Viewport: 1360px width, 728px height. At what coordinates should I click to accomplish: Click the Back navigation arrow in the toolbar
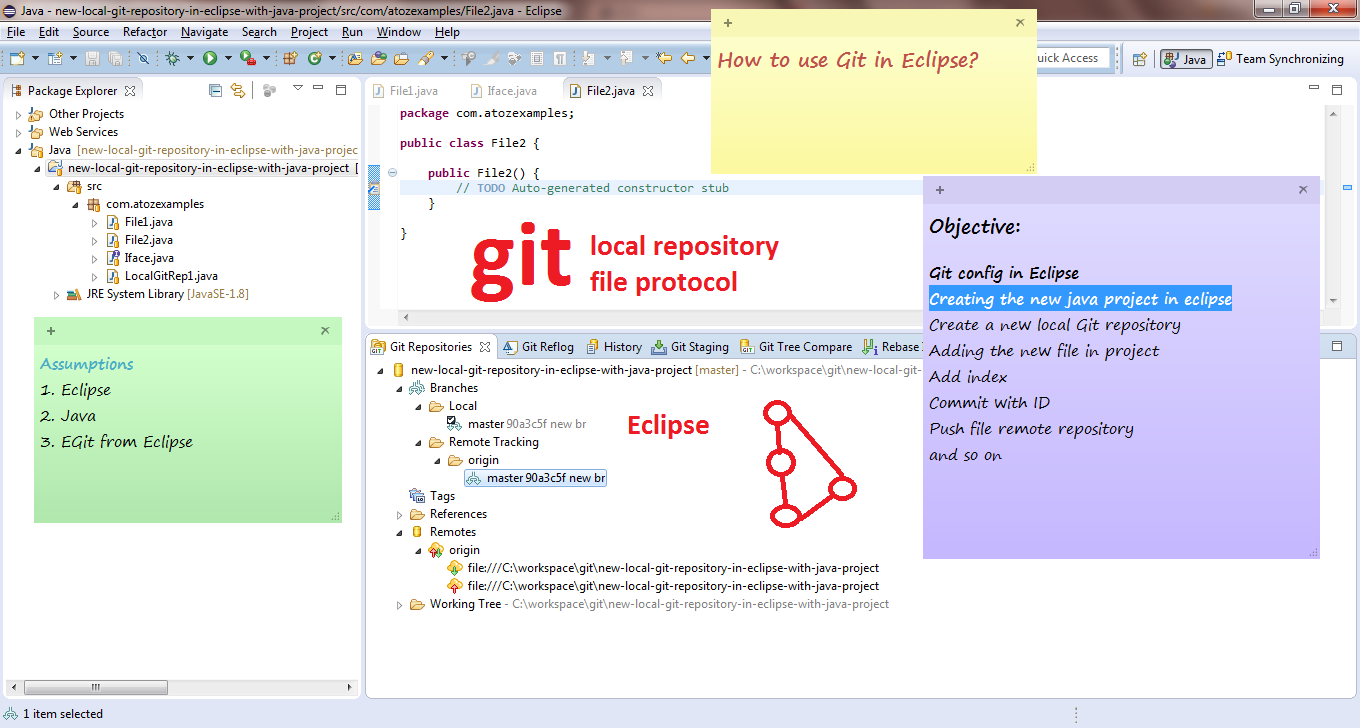click(x=688, y=59)
